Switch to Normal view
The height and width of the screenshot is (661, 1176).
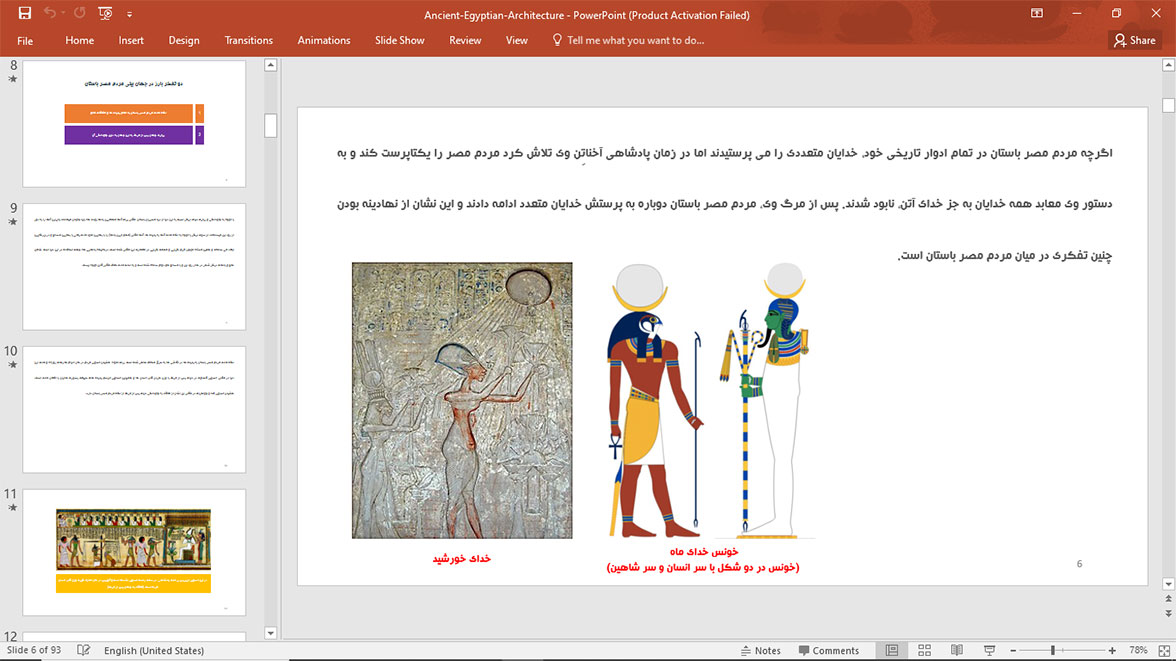pyautogui.click(x=892, y=650)
